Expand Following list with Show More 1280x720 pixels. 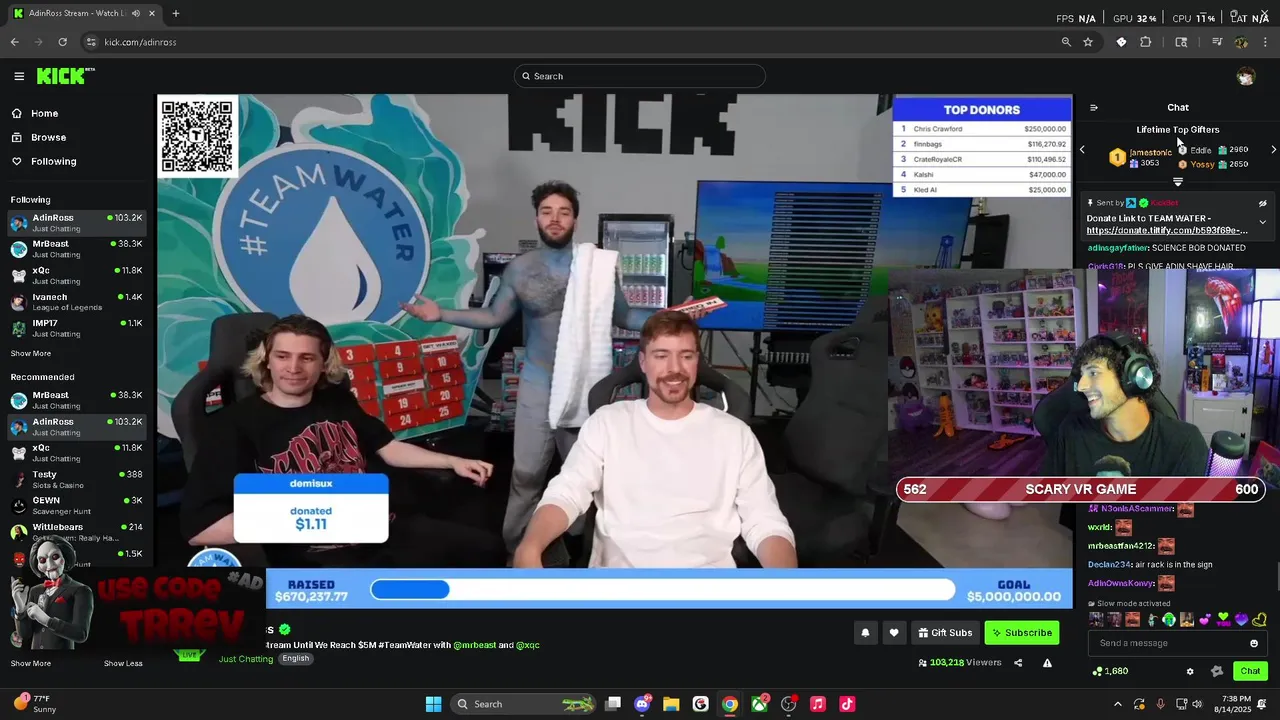coord(31,353)
